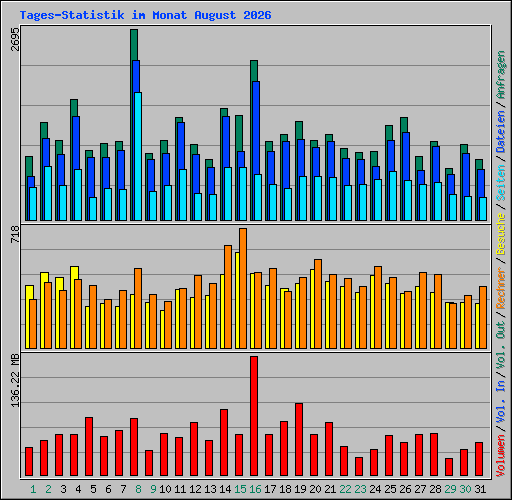Click day label 23 on the x-axis
This screenshot has width=512, height=500.
pyautogui.click(x=360, y=489)
